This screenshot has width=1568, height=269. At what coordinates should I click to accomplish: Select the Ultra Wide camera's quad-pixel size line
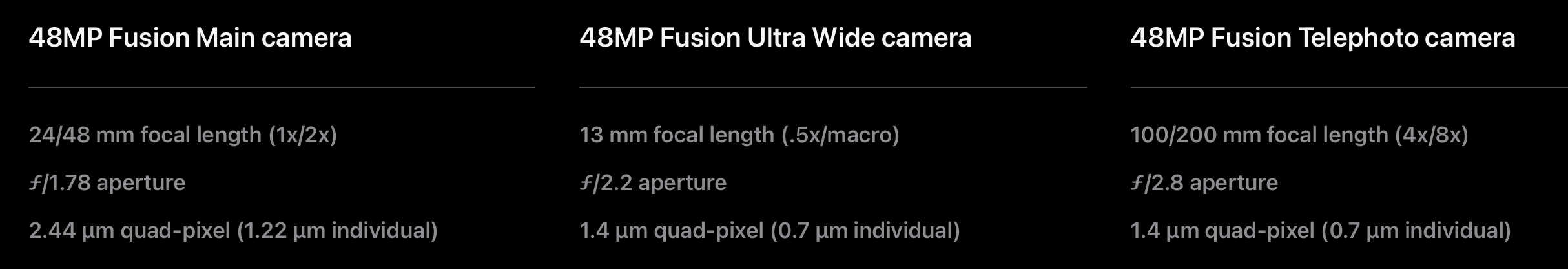769,231
